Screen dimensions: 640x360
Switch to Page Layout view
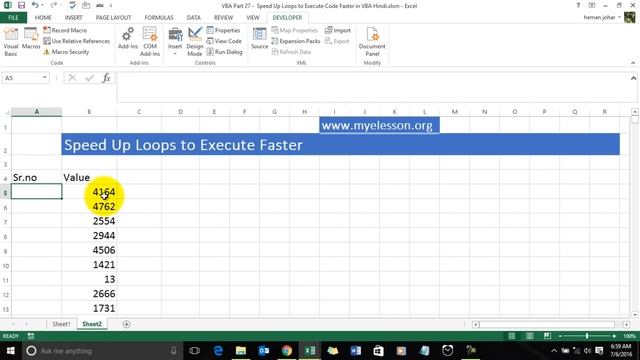[529, 336]
